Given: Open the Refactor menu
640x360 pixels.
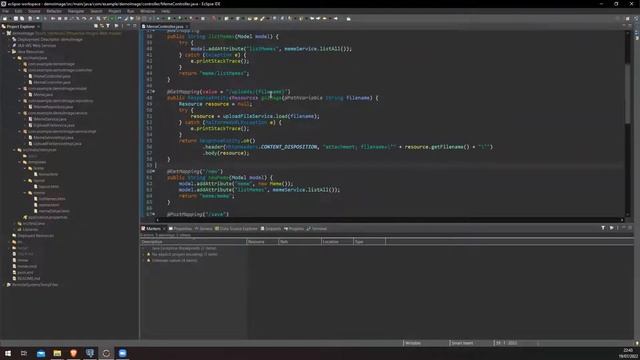Looking at the screenshot, I should click(x=54, y=11).
